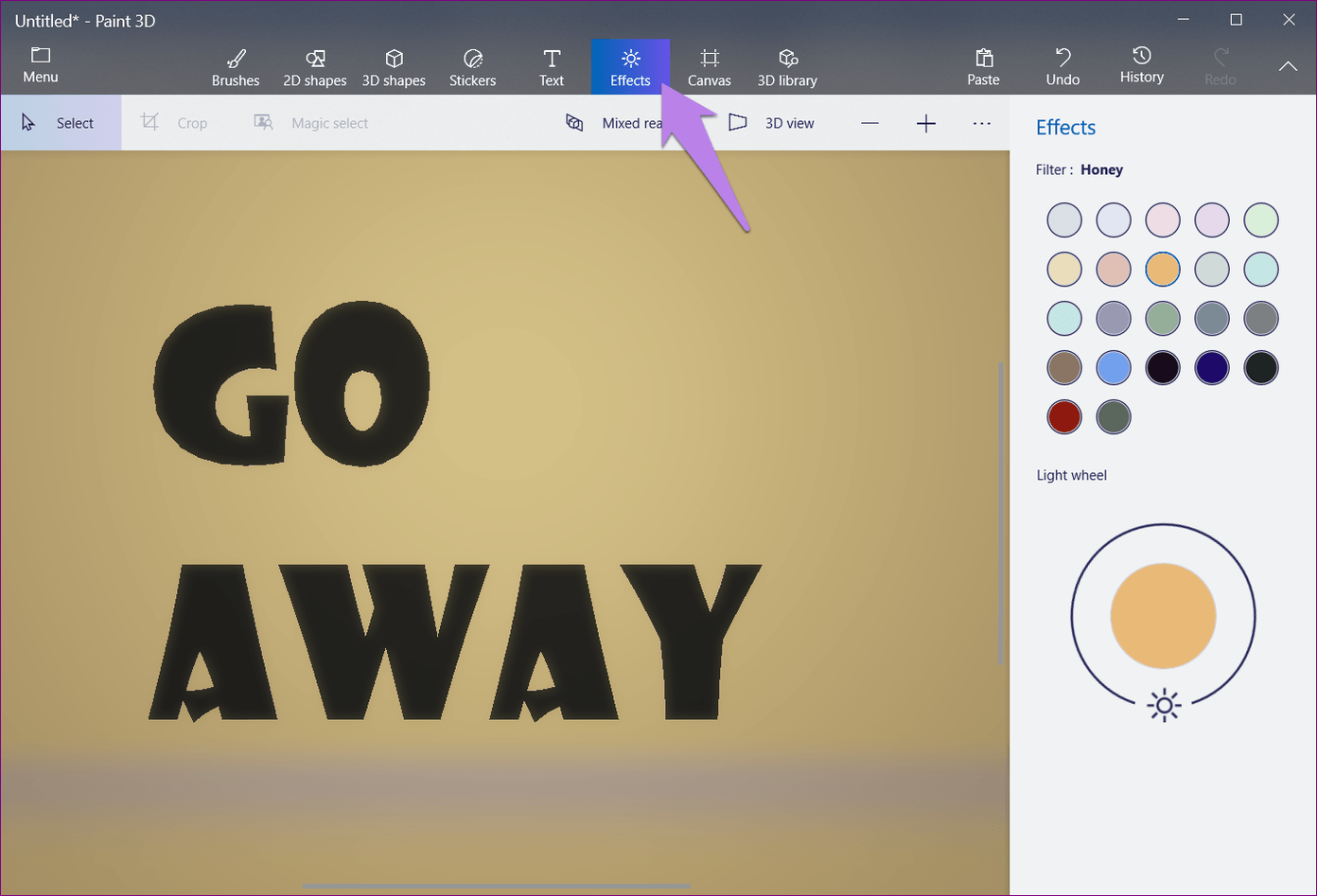Toggle 3D view mode
1317x896 pixels.
pyautogui.click(x=771, y=123)
